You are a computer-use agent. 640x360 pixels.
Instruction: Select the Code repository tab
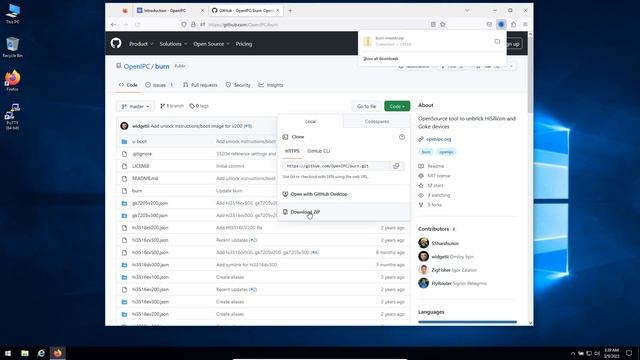(128, 85)
